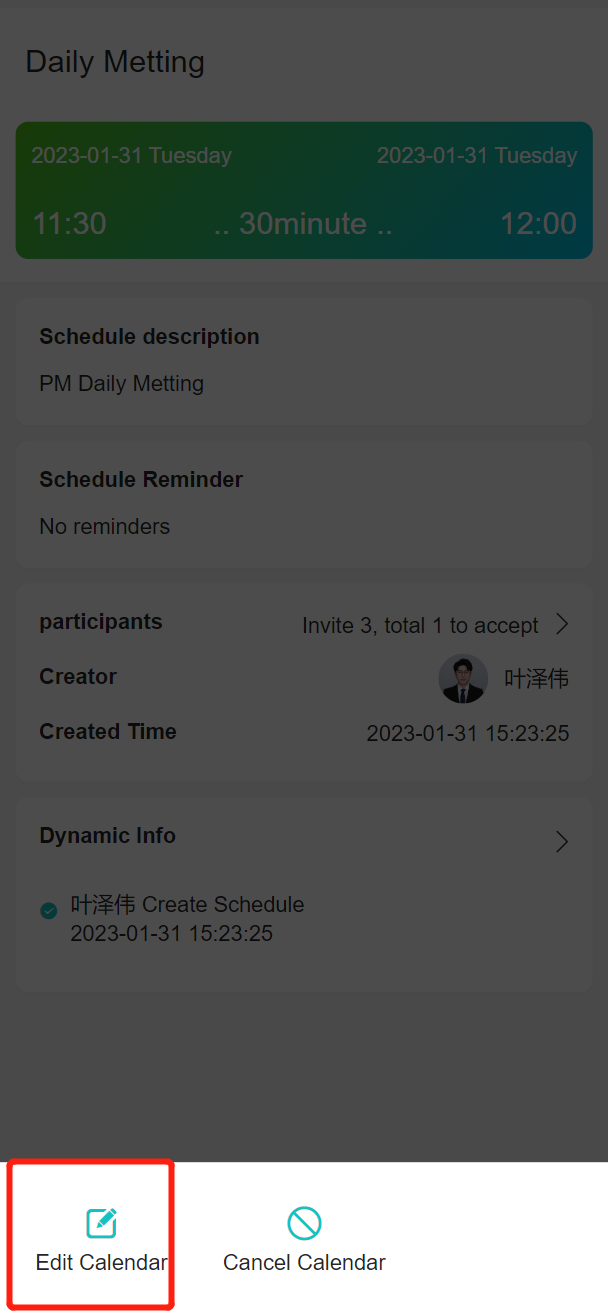Viewport: 608px width, 1316px height.
Task: Open the Schedule description card
Action: (304, 361)
